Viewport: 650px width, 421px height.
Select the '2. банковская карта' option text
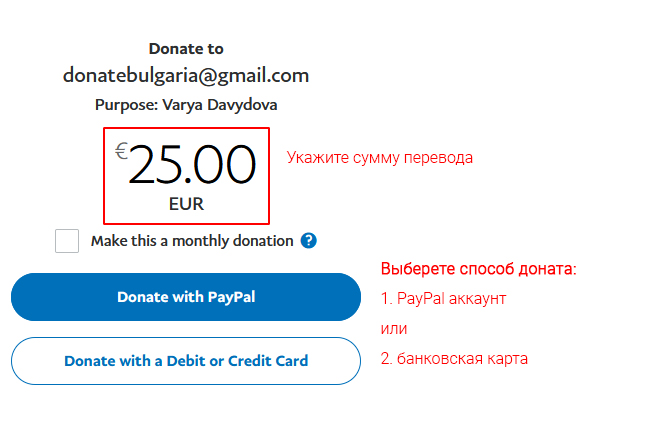click(454, 358)
